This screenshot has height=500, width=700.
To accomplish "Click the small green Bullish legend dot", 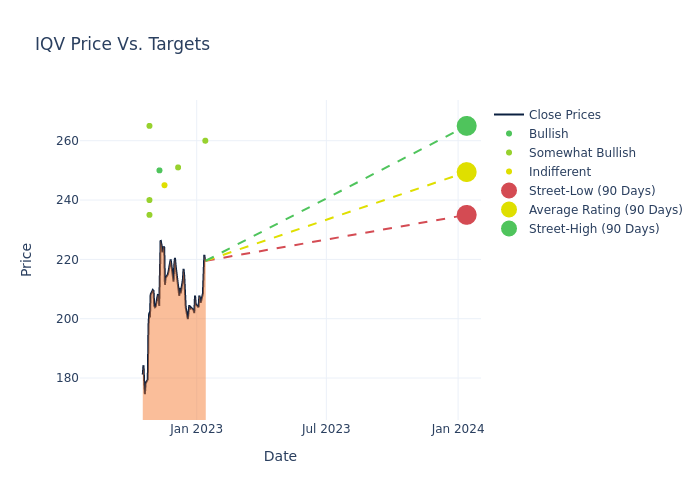I will 509,134.
